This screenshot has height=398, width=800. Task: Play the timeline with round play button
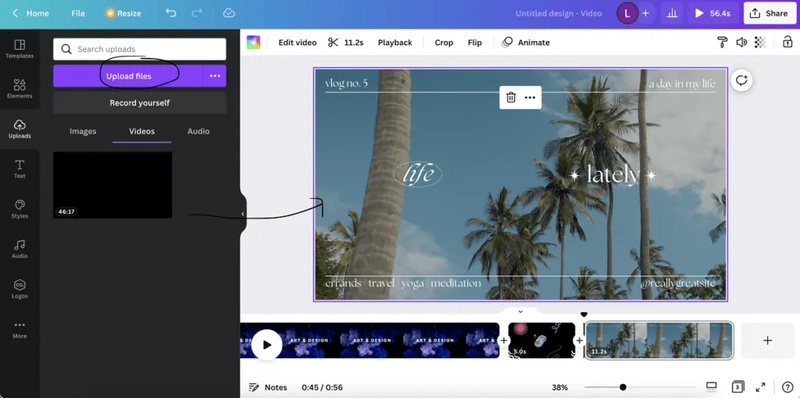click(267, 345)
